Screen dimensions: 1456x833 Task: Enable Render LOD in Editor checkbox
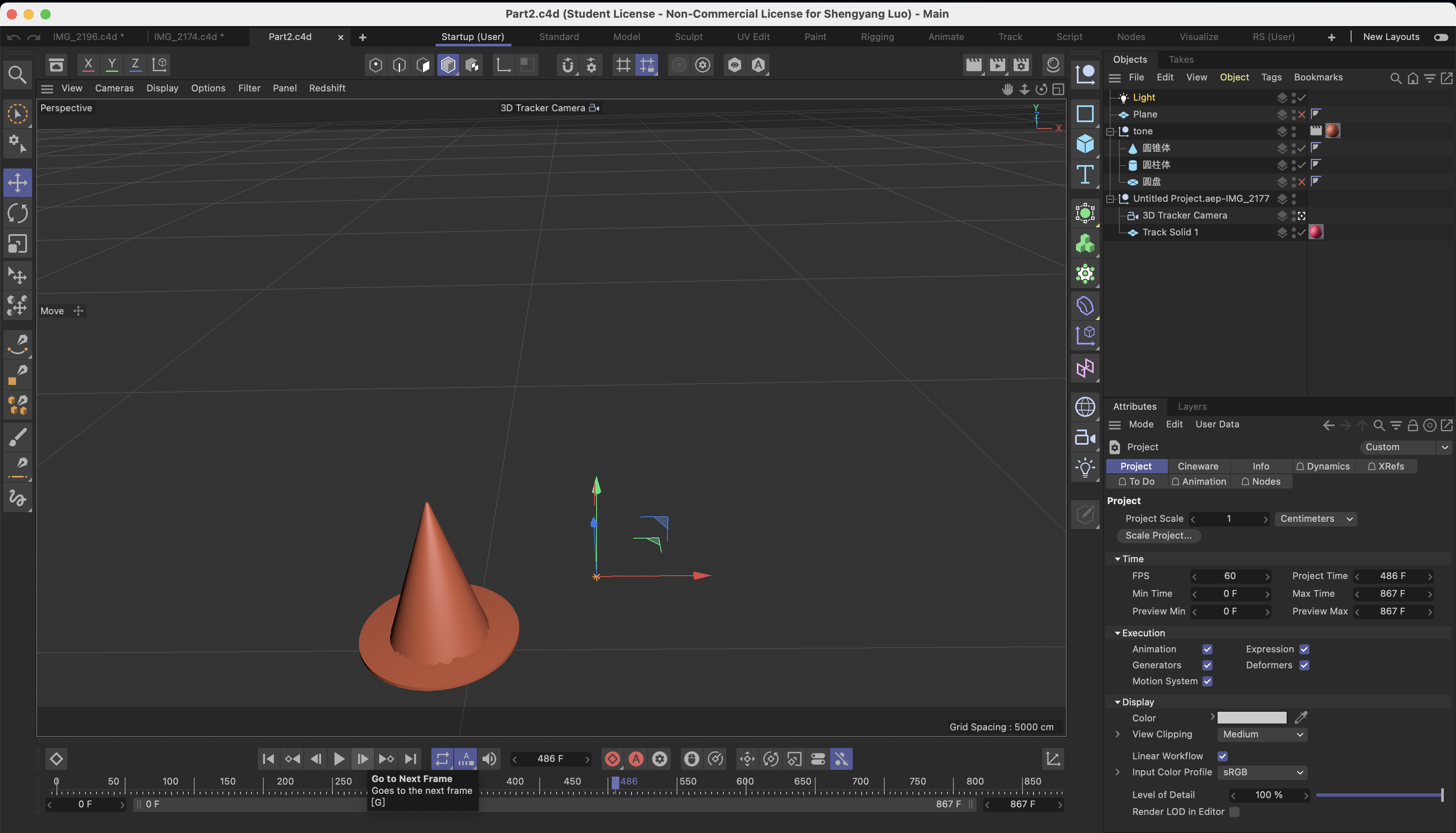point(1234,811)
